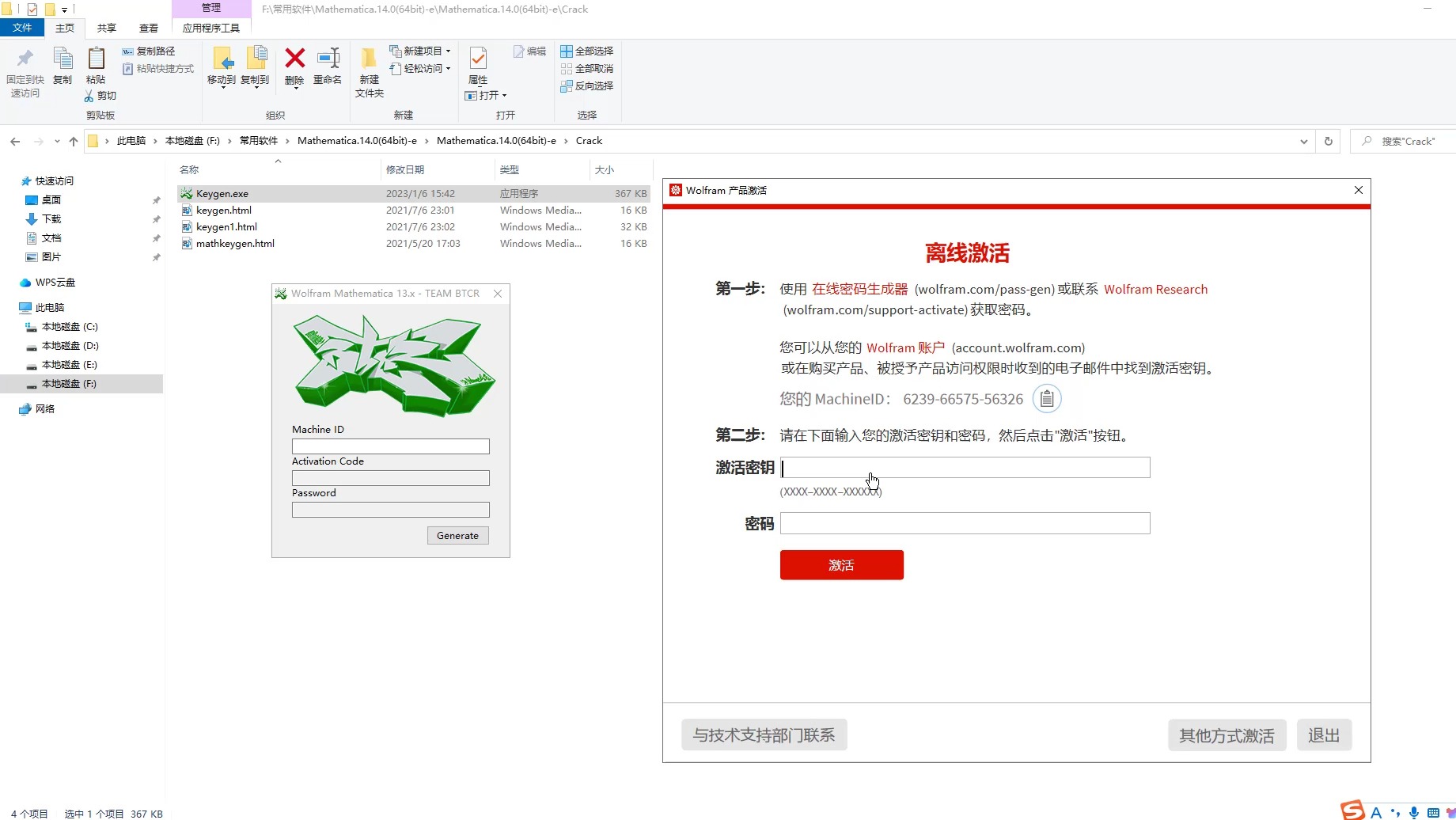
Task: Expand the address bar history dropdown
Action: (1303, 141)
